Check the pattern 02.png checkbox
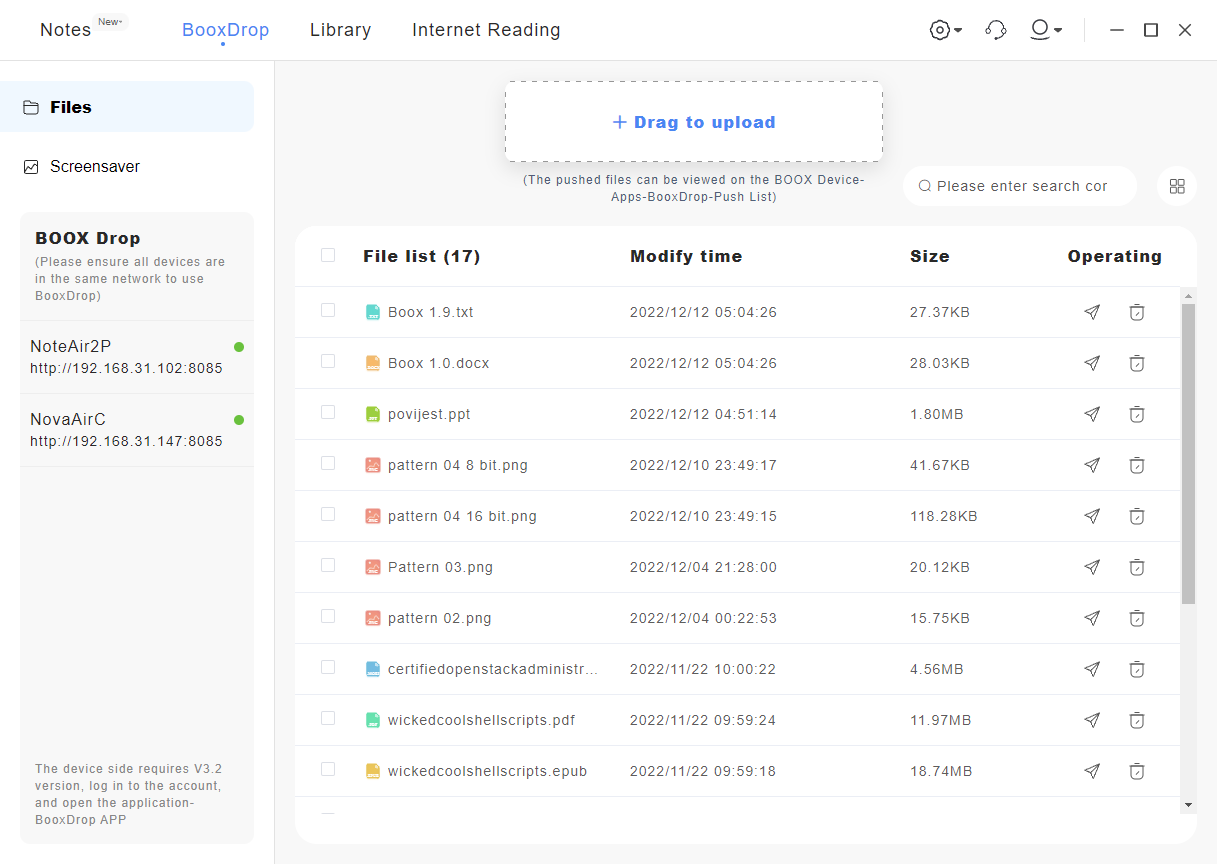This screenshot has width=1217, height=864. pyautogui.click(x=328, y=616)
